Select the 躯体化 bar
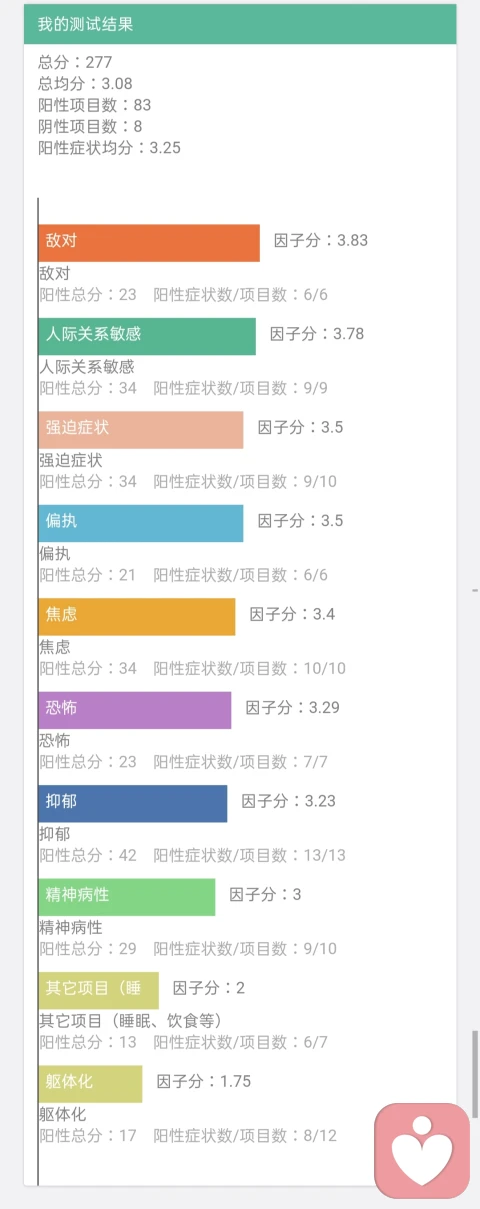The height and width of the screenshot is (1209, 480). tap(91, 1084)
